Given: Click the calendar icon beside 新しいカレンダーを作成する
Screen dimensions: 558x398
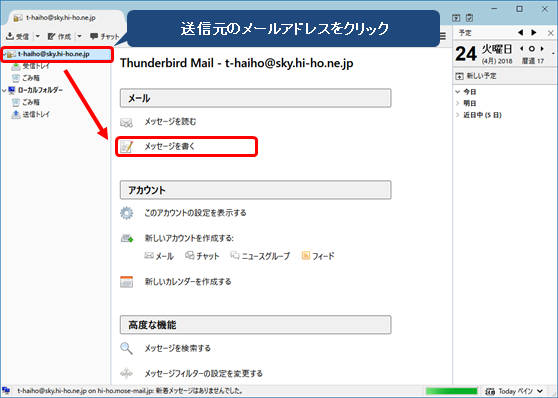Looking at the screenshot, I should tap(126, 282).
